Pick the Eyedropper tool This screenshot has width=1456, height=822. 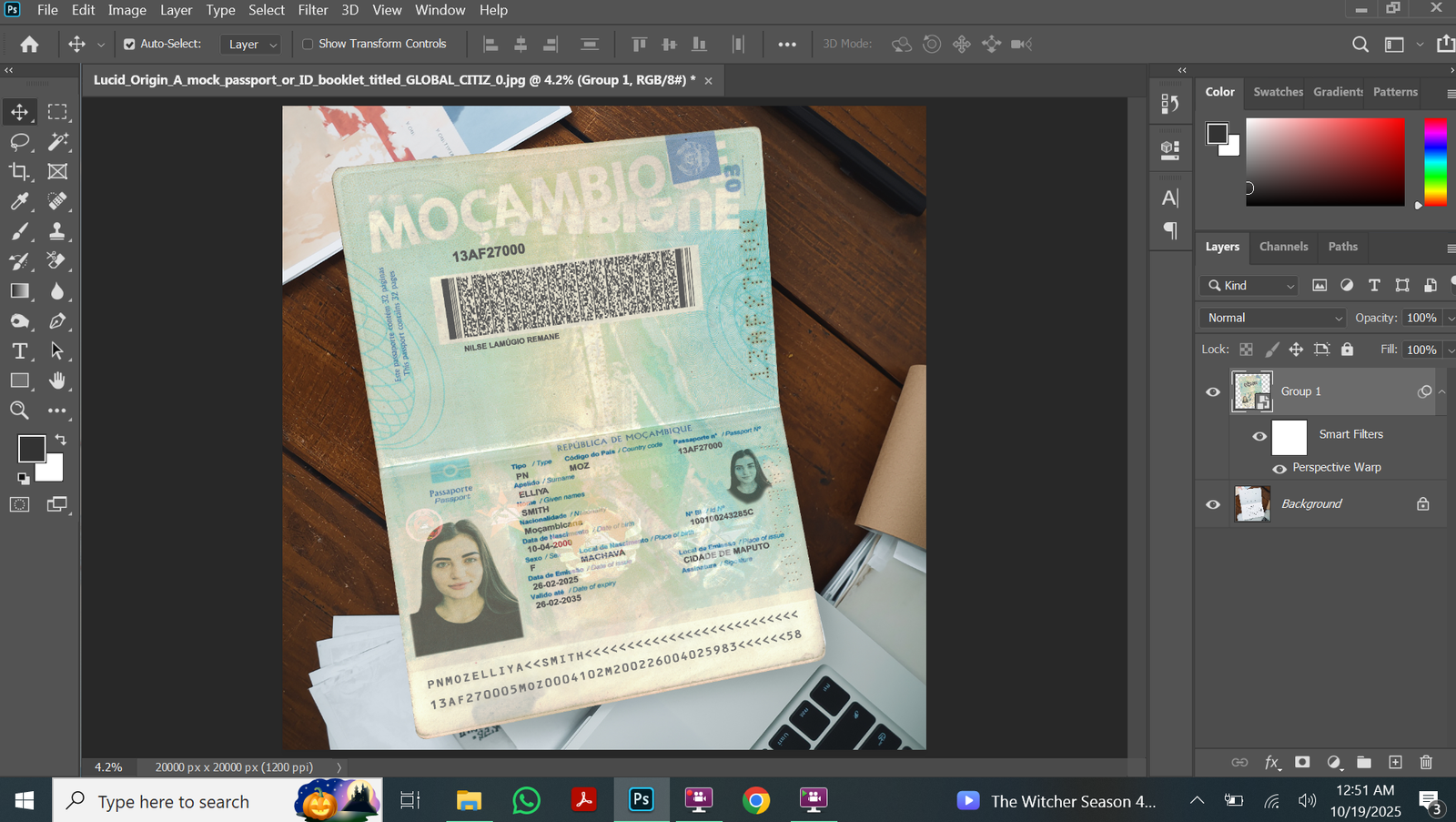pyautogui.click(x=19, y=201)
